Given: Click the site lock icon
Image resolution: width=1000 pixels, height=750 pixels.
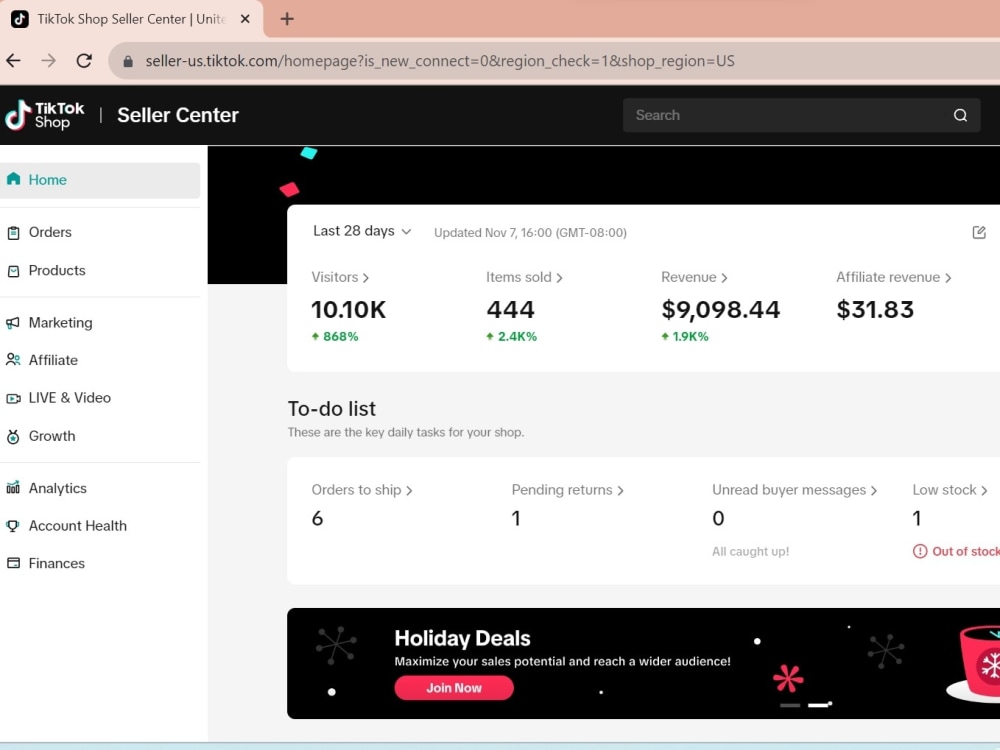Looking at the screenshot, I should [x=128, y=61].
